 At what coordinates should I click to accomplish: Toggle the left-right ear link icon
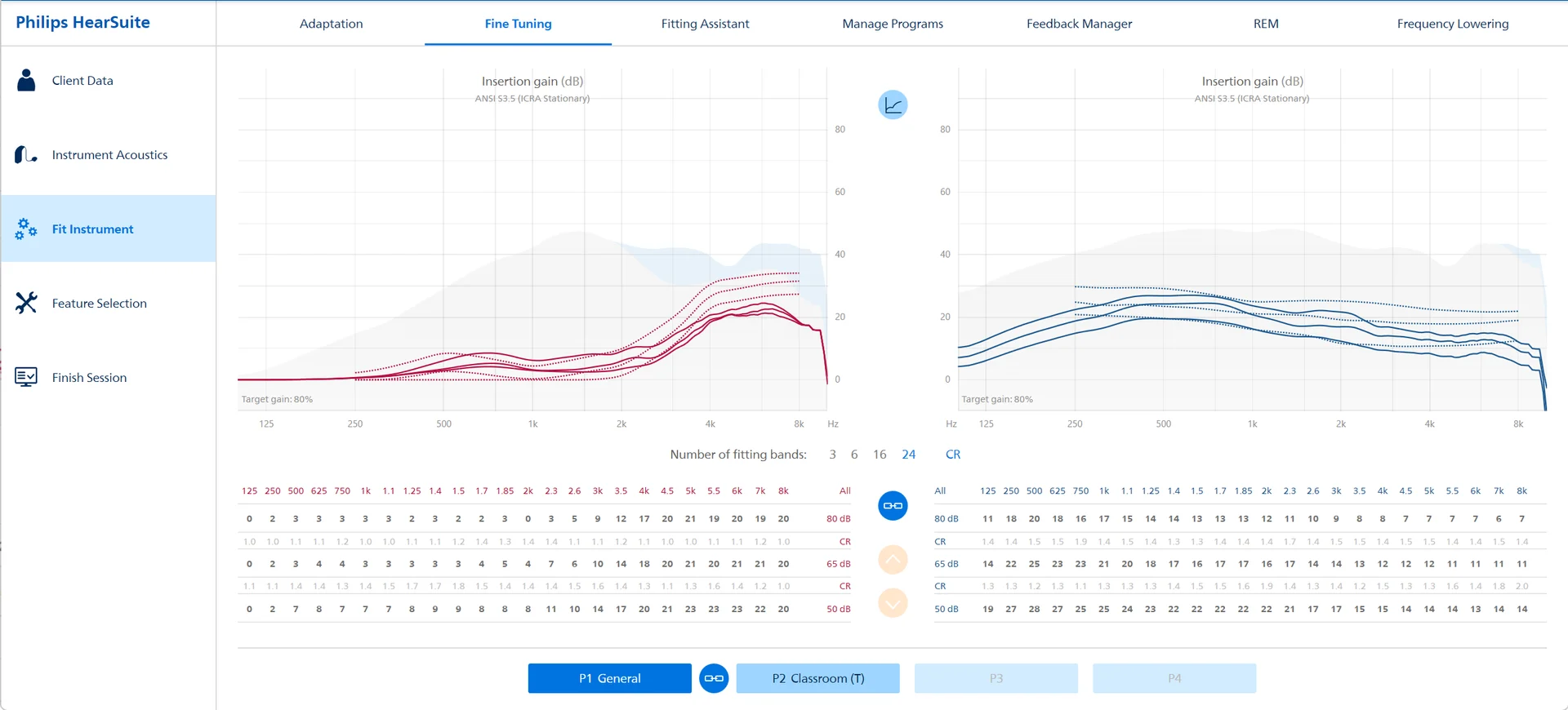893,506
